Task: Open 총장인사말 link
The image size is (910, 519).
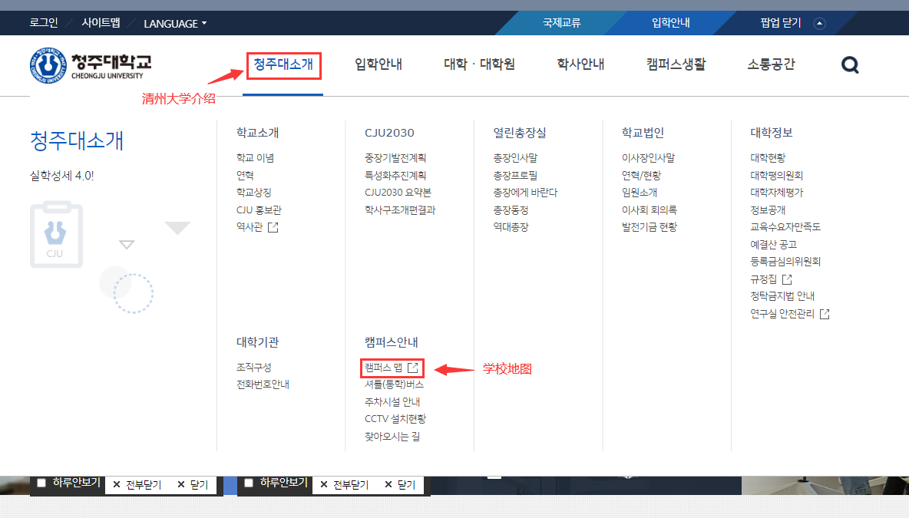Action: tap(515, 158)
